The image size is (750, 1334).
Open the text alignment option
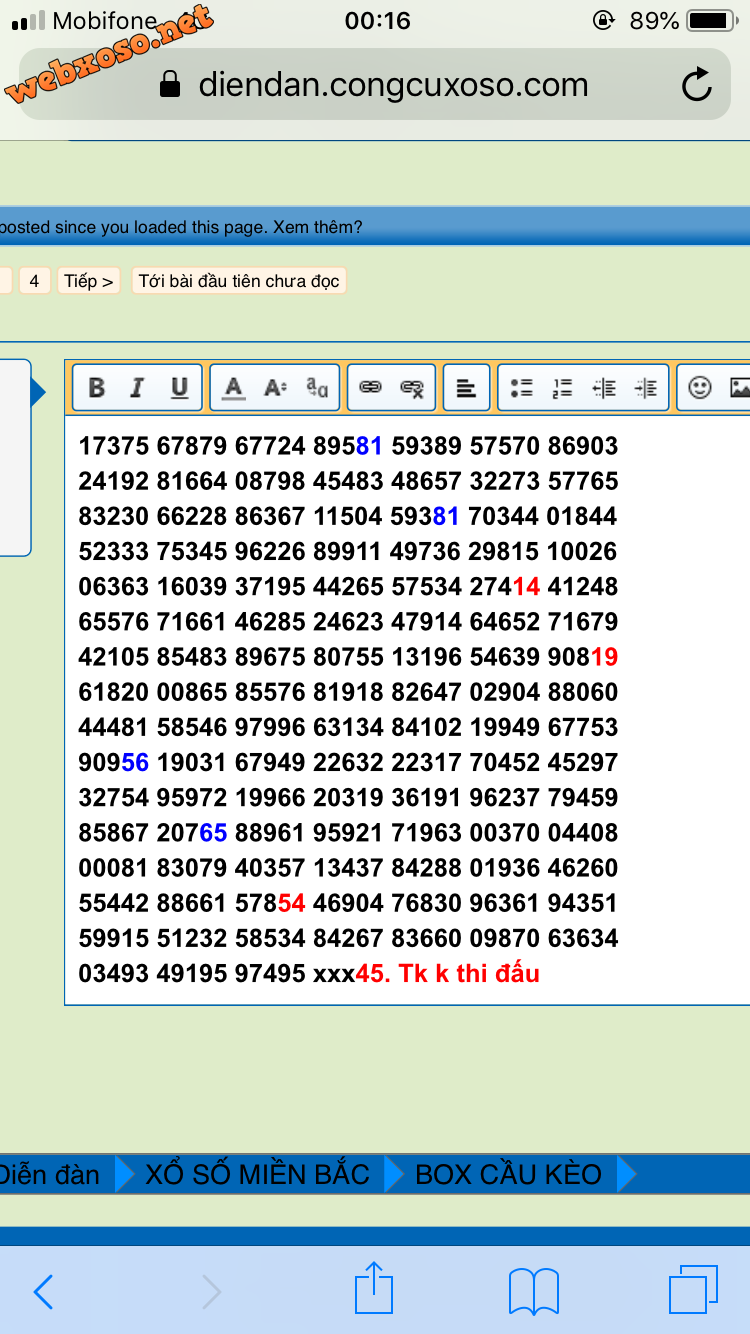click(466, 388)
